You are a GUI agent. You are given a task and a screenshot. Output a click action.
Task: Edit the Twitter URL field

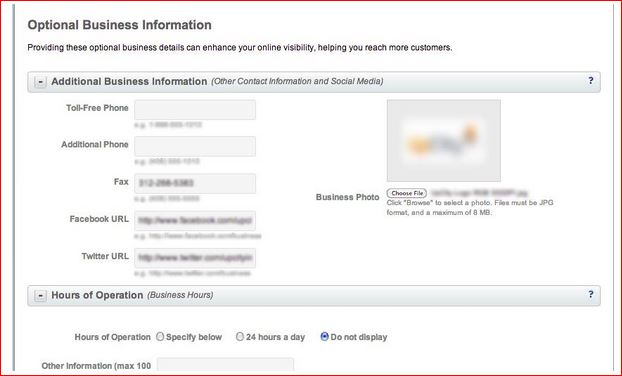195,258
